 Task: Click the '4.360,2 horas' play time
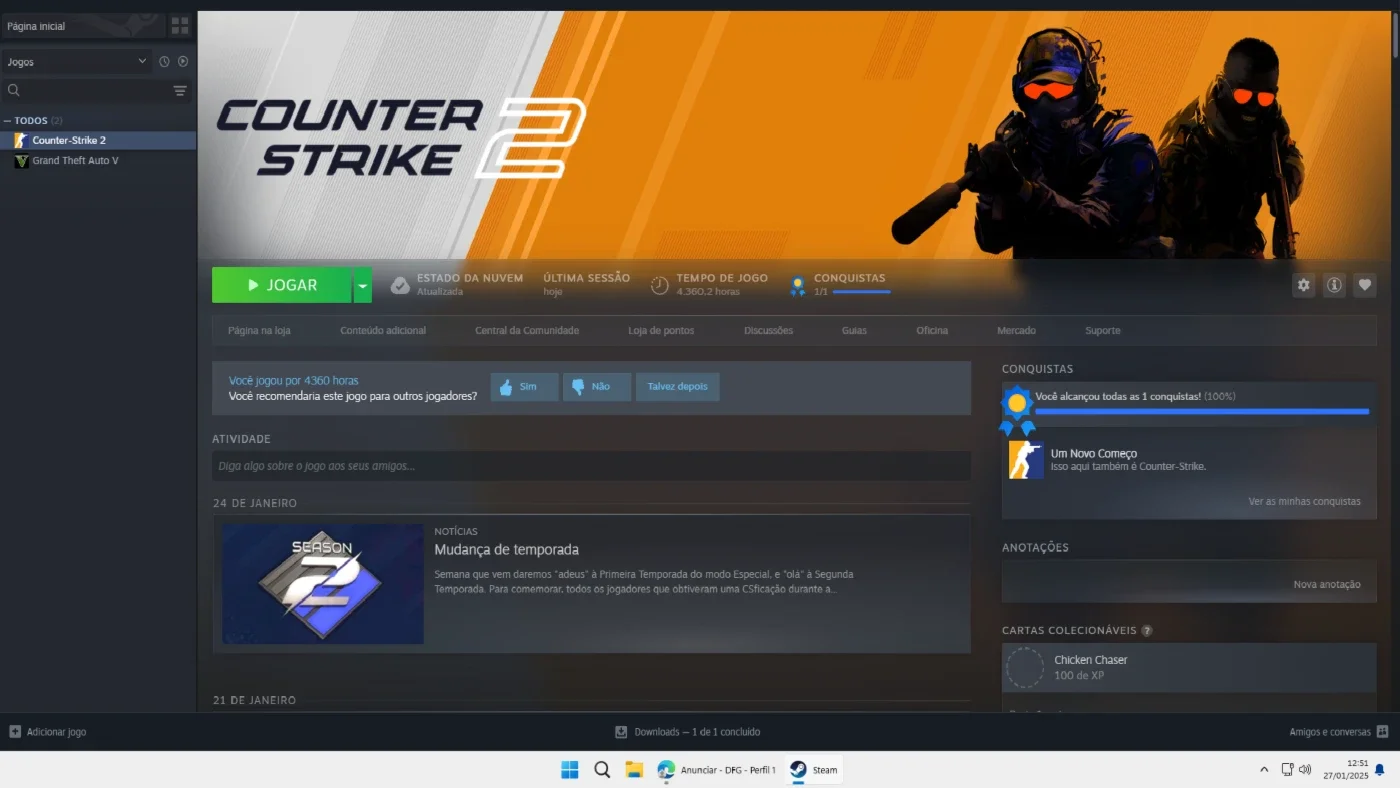click(708, 292)
